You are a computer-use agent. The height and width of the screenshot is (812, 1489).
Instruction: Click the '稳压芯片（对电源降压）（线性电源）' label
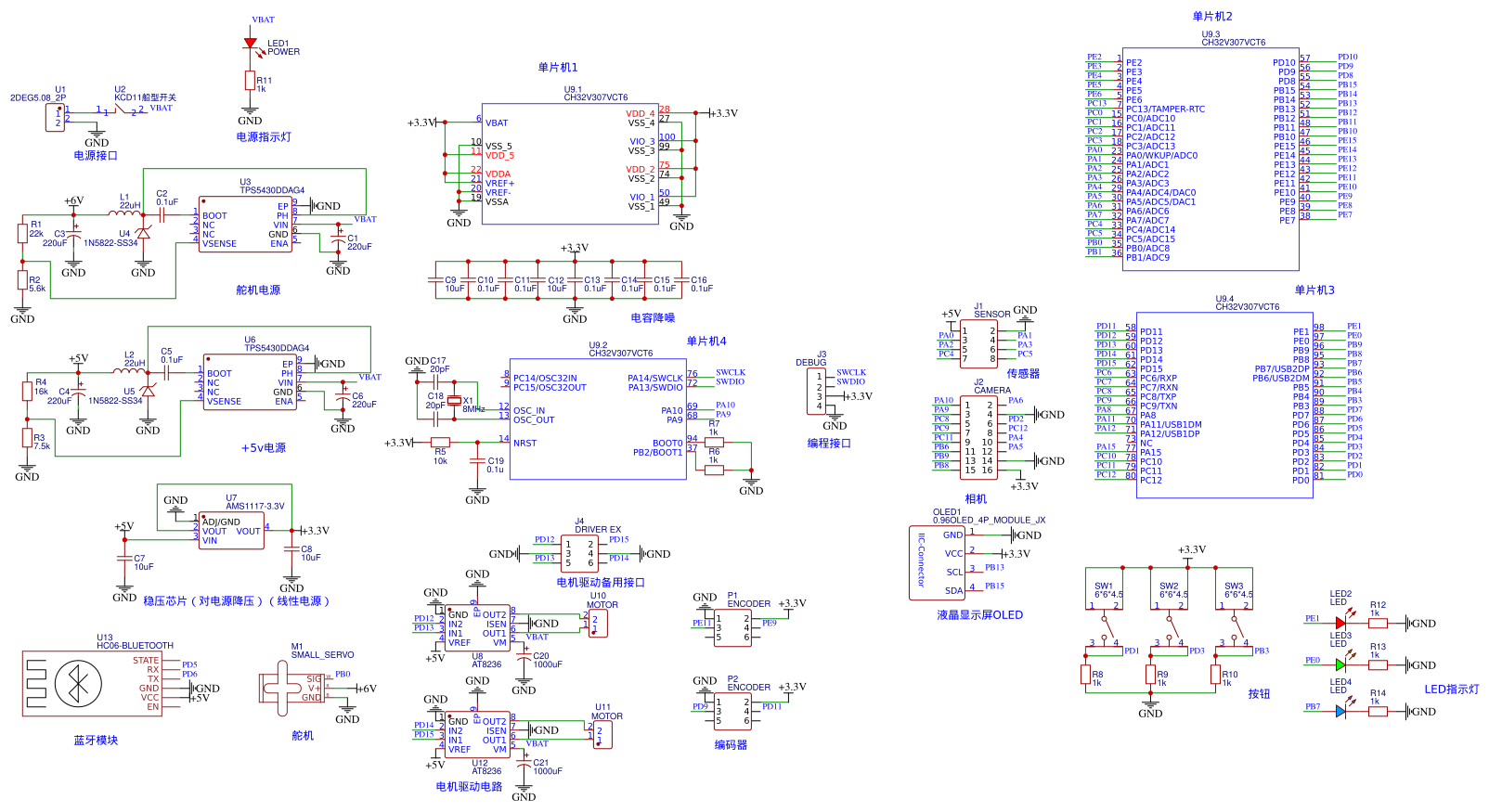(236, 600)
